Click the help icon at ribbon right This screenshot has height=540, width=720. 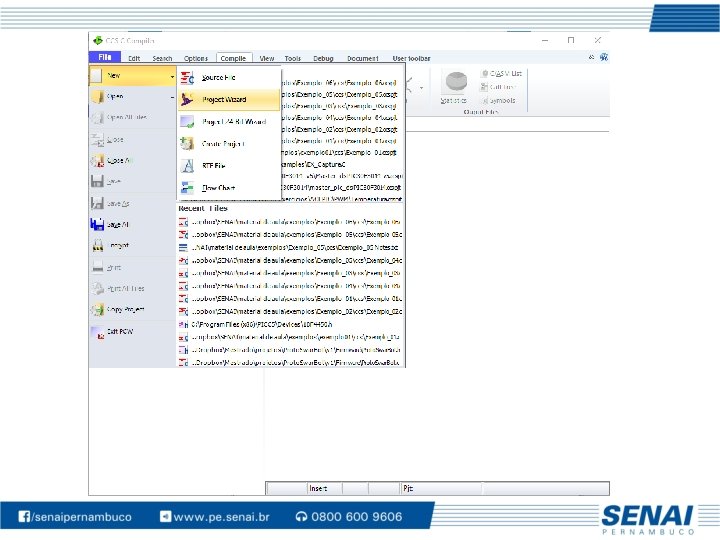tap(603, 57)
